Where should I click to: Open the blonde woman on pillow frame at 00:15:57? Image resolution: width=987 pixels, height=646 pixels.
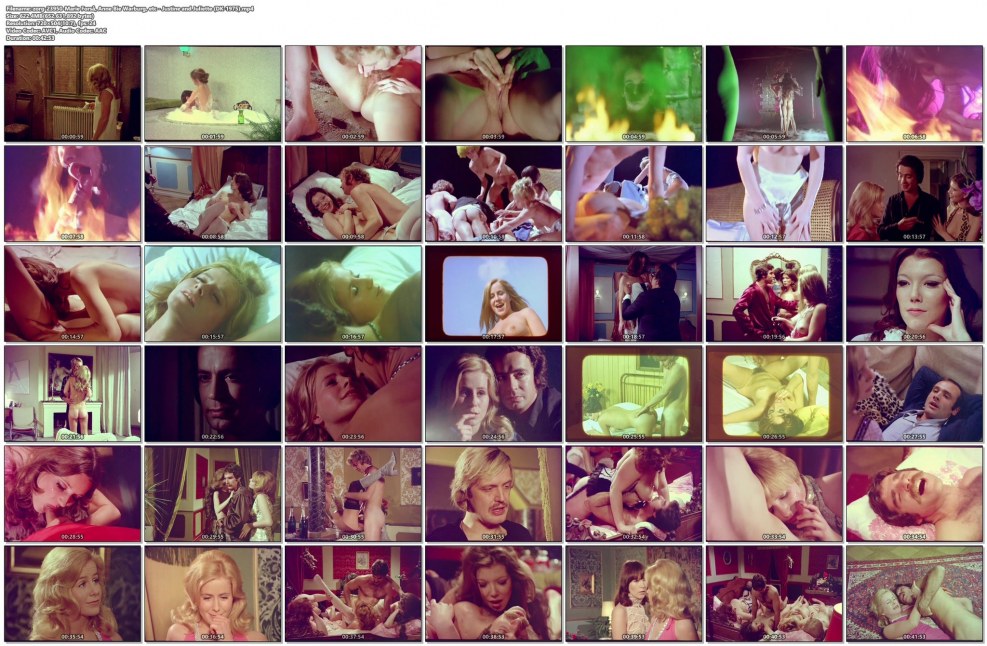pyautogui.click(x=212, y=293)
